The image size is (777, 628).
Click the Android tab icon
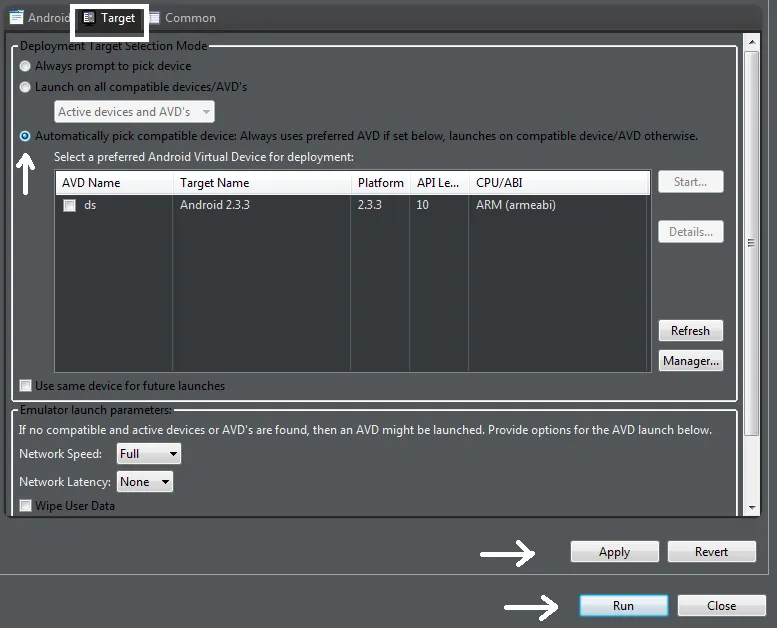(16, 18)
